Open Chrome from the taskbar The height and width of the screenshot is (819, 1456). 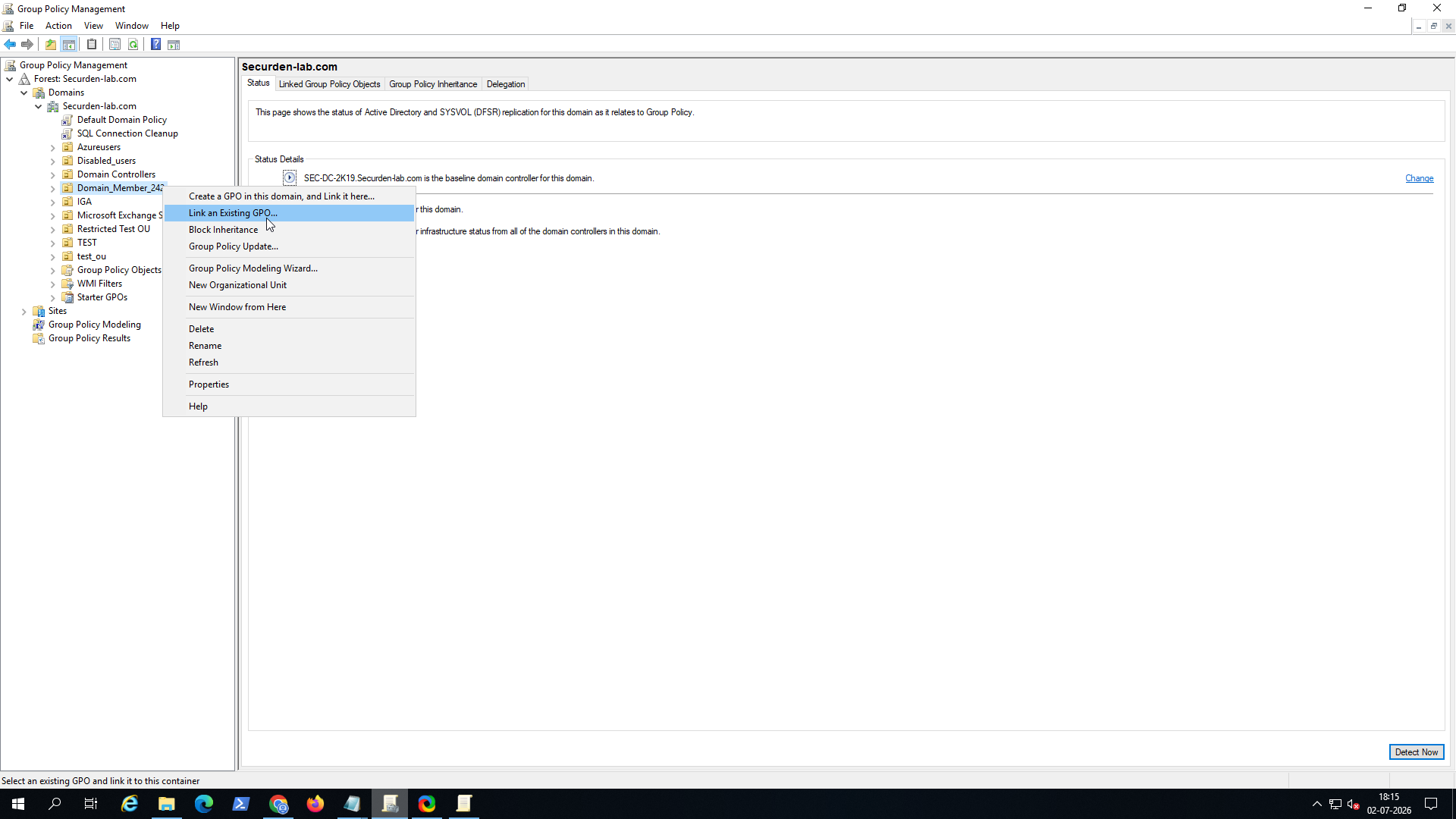(x=278, y=804)
